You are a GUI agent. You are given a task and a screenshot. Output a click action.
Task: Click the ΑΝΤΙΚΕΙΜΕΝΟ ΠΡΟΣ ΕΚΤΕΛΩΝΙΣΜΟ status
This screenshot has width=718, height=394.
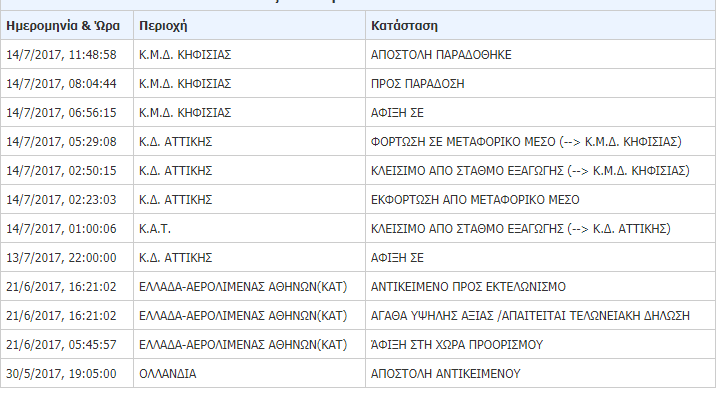click(468, 287)
